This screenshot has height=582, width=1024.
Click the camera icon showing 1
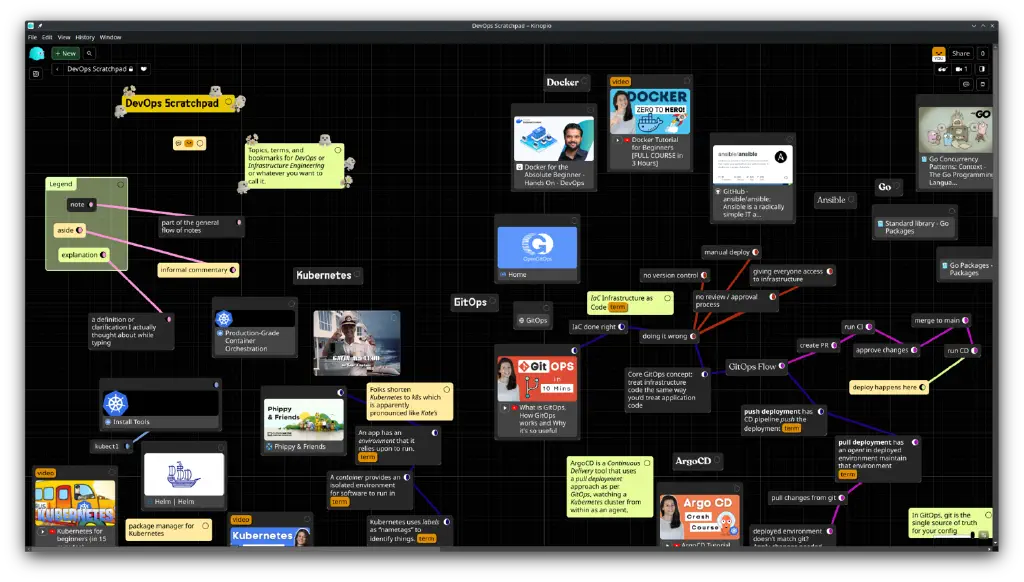pyautogui.click(x=961, y=69)
